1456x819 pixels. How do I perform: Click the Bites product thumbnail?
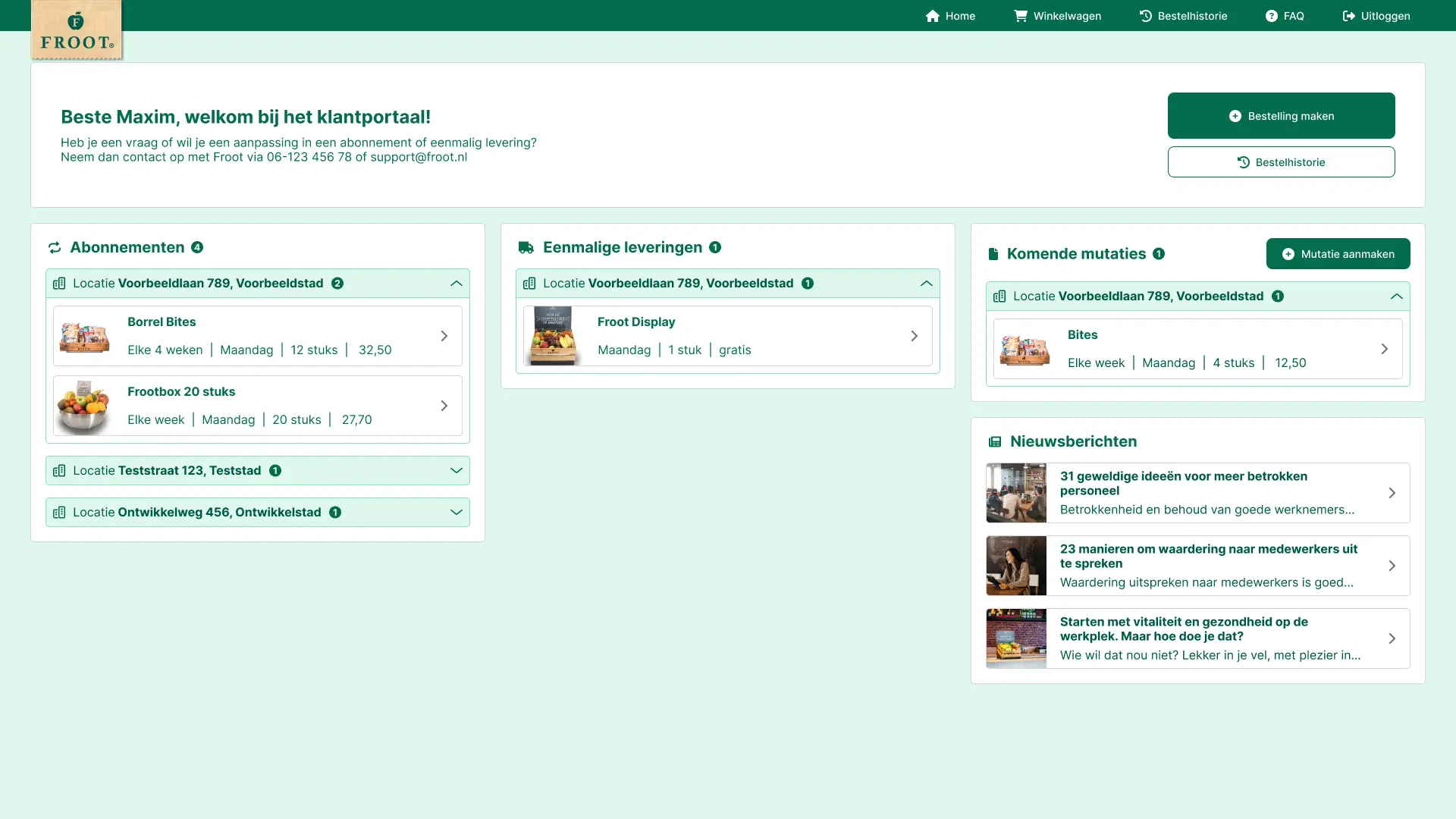tap(1025, 350)
